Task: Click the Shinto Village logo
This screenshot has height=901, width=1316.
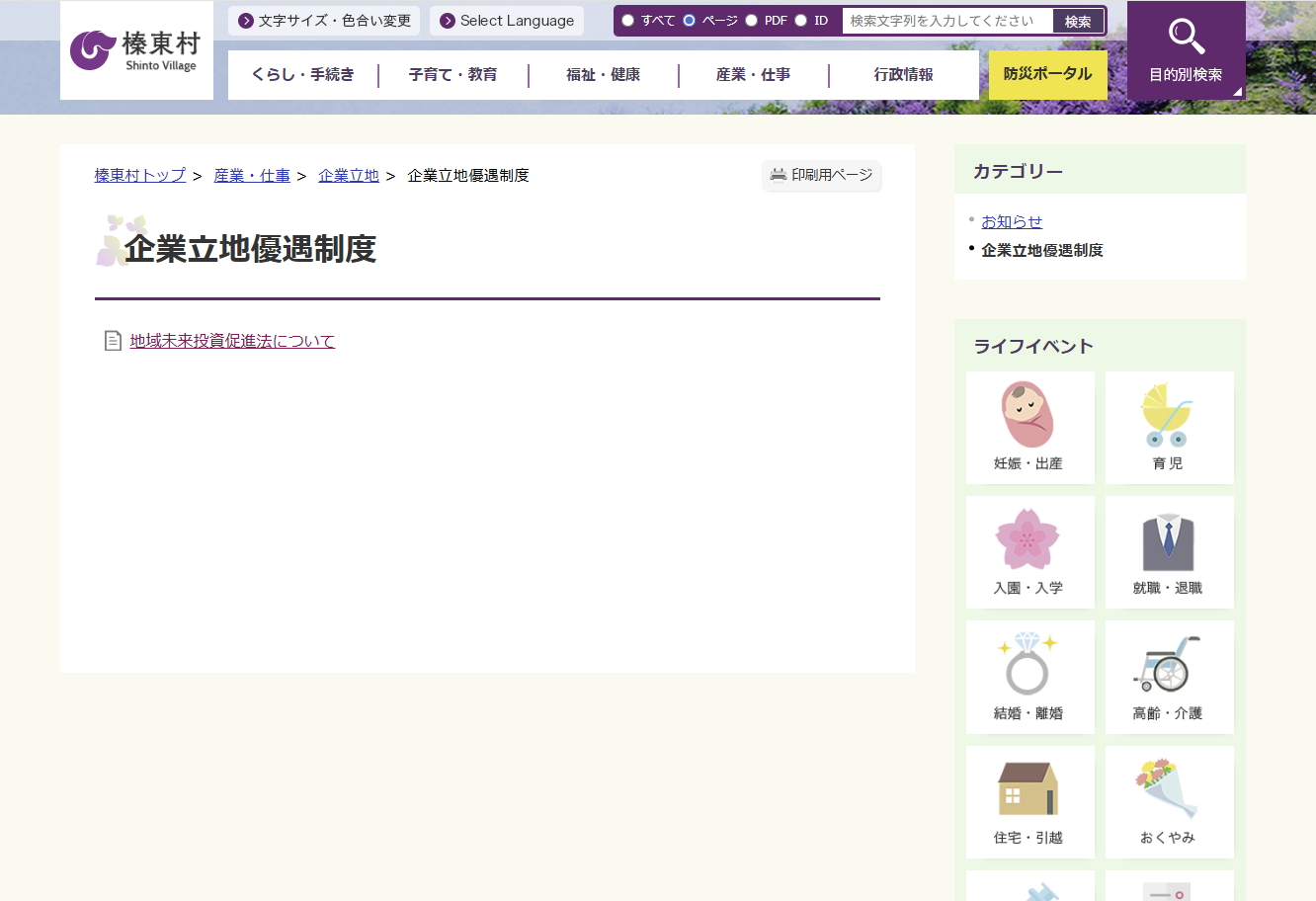Action: tap(136, 50)
